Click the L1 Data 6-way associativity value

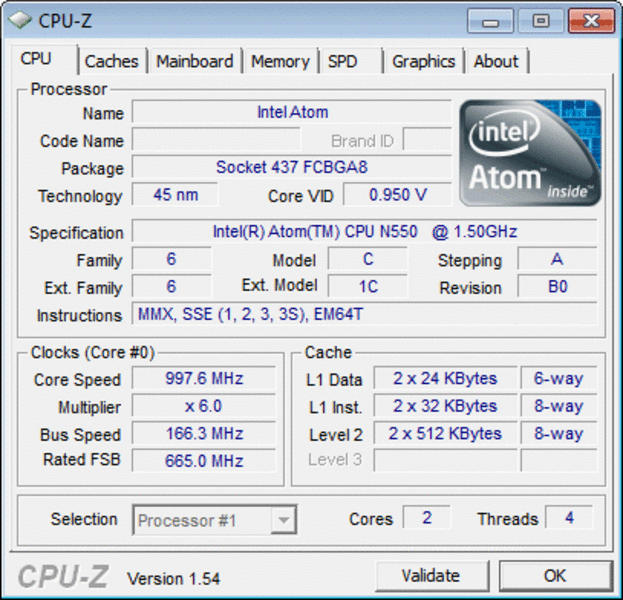(x=559, y=378)
